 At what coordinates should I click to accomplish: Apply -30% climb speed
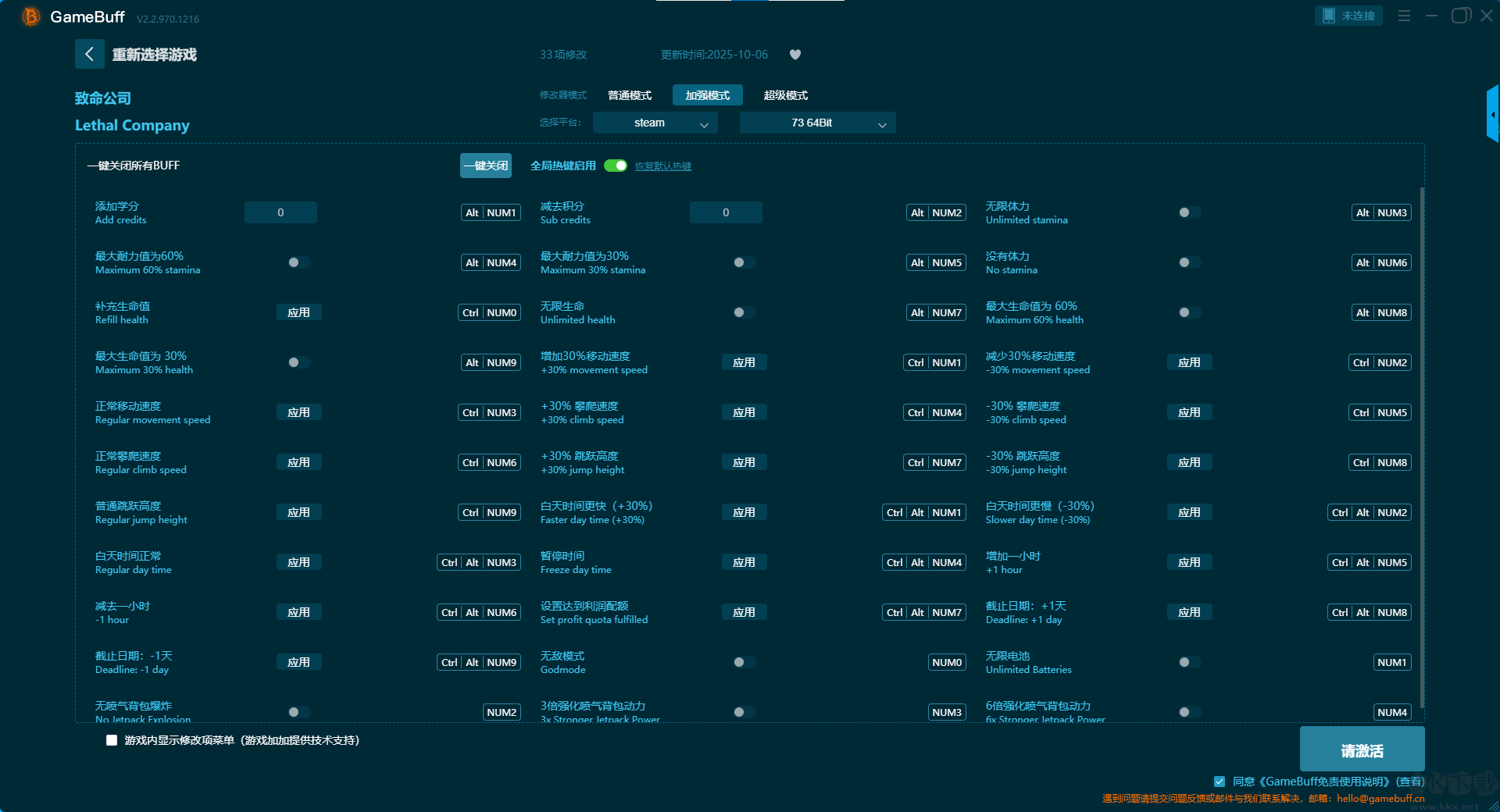1190,412
